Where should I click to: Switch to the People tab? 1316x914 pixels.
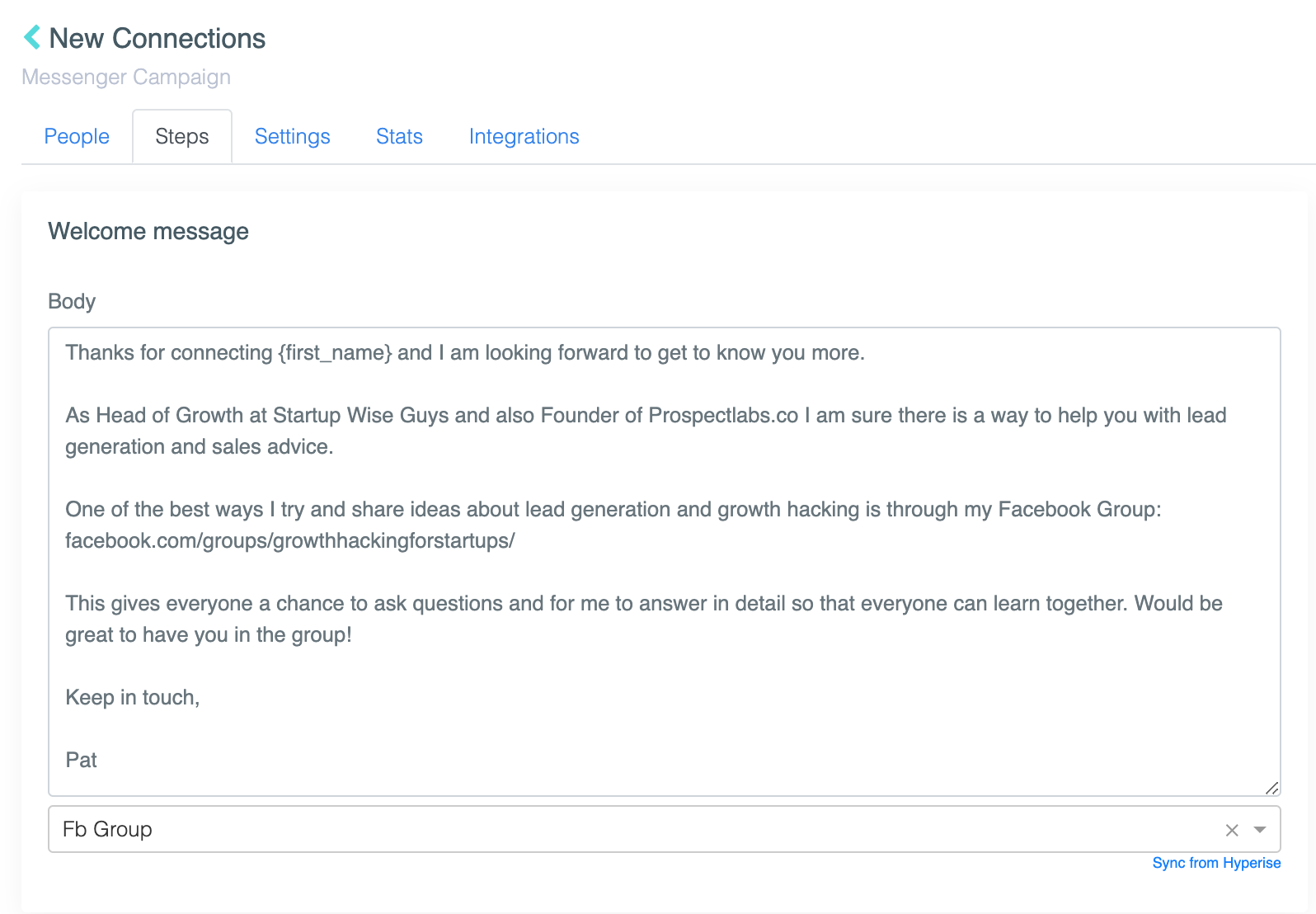[77, 136]
